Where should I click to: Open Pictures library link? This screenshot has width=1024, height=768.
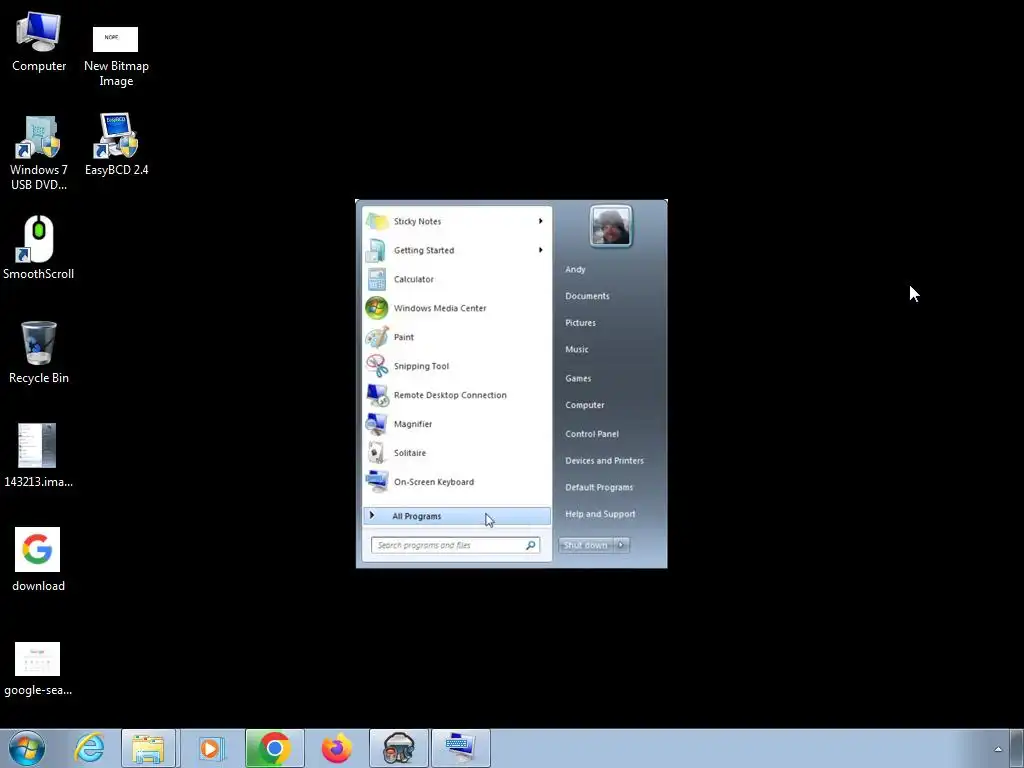[x=581, y=323]
